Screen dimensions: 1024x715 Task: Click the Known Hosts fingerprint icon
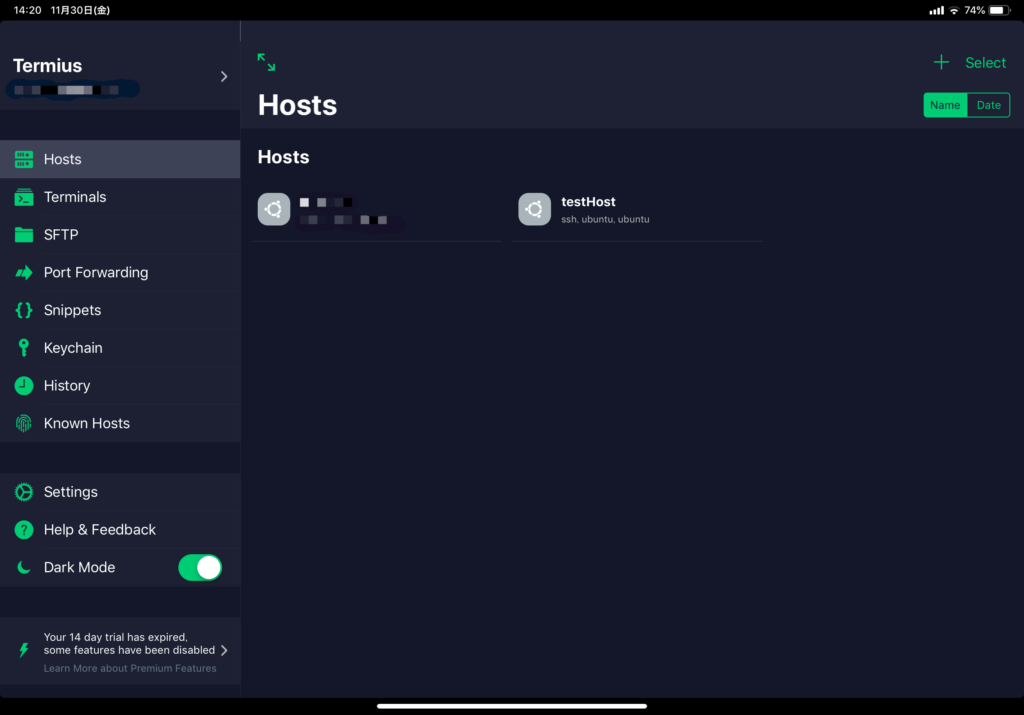24,424
